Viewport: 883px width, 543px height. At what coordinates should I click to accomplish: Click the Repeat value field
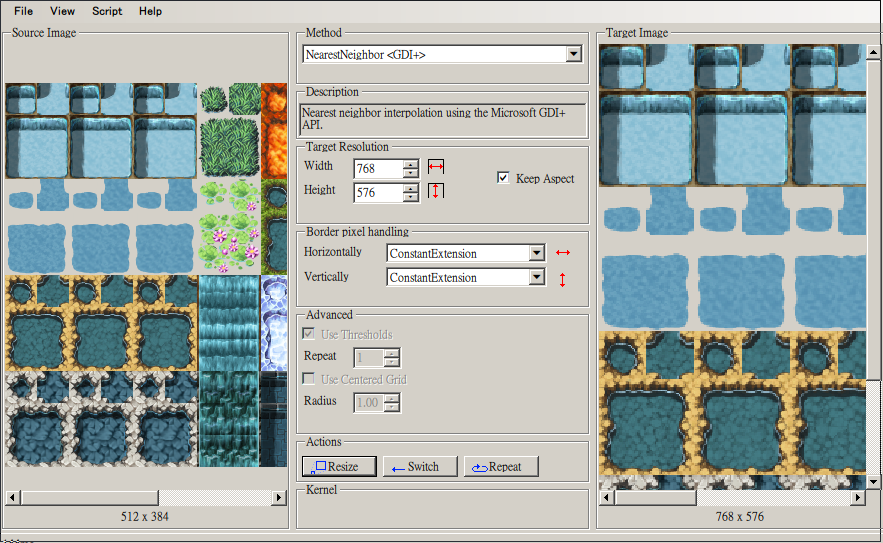(x=369, y=358)
